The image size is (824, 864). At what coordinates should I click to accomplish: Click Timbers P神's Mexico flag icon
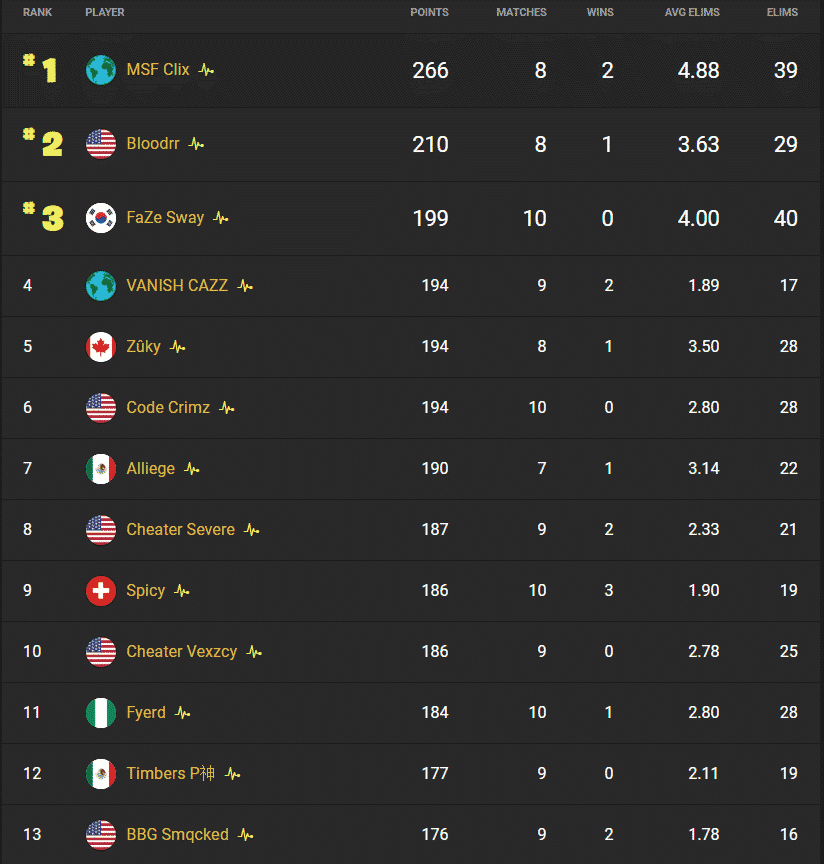coord(100,773)
